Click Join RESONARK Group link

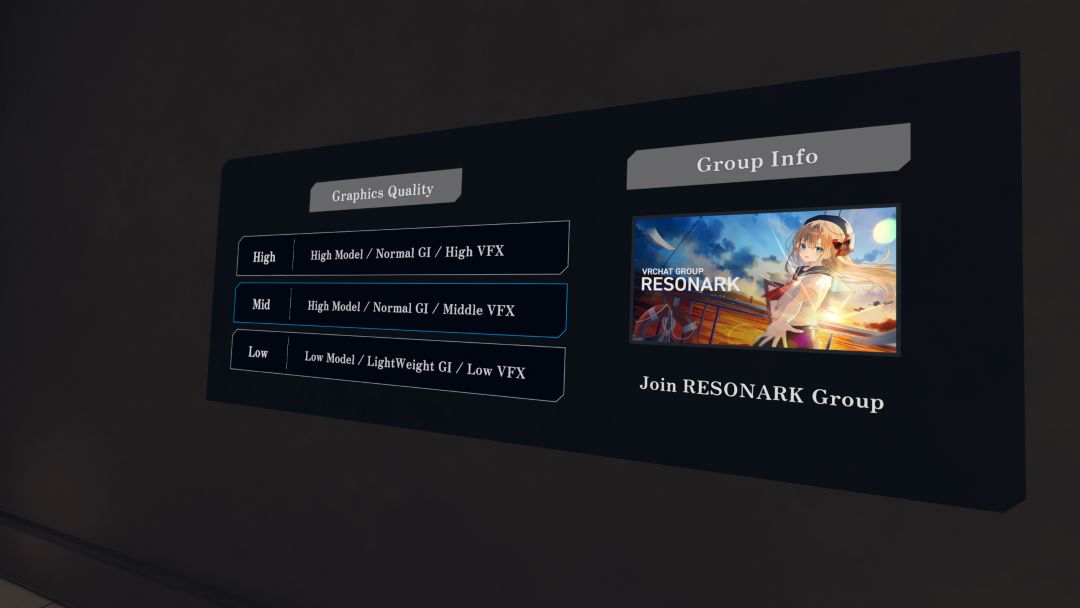(x=761, y=392)
